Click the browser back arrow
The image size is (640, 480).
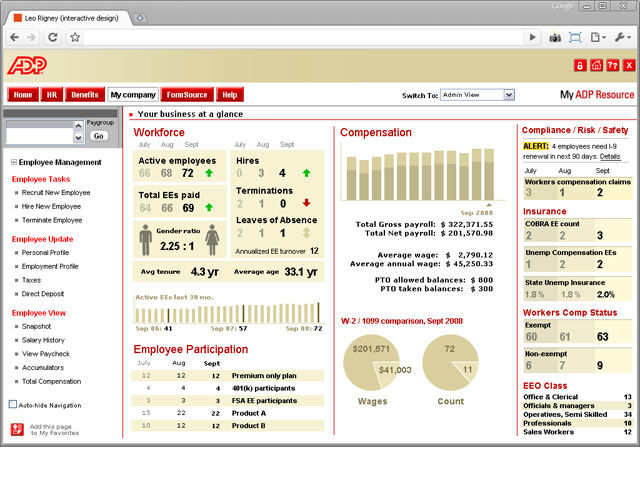pos(14,38)
